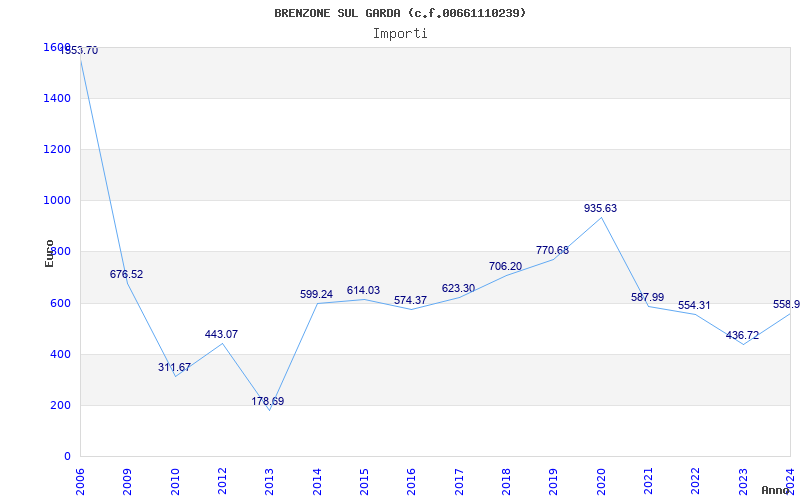
Task: Select the 311.67 value label for 2010
Action: point(174,367)
